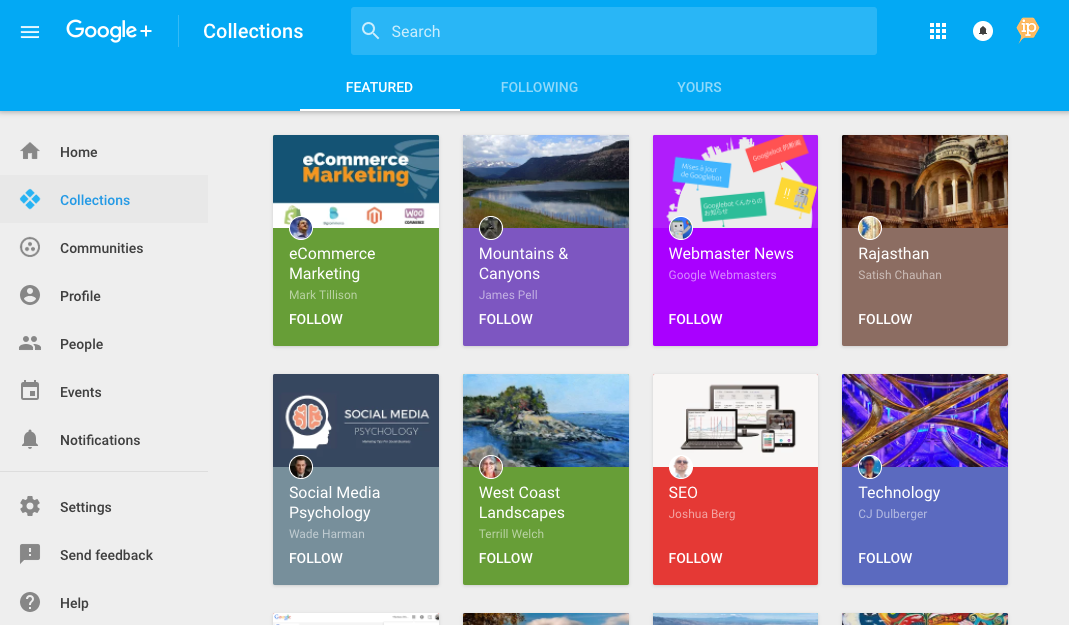Click the Home house icon

coord(30,151)
